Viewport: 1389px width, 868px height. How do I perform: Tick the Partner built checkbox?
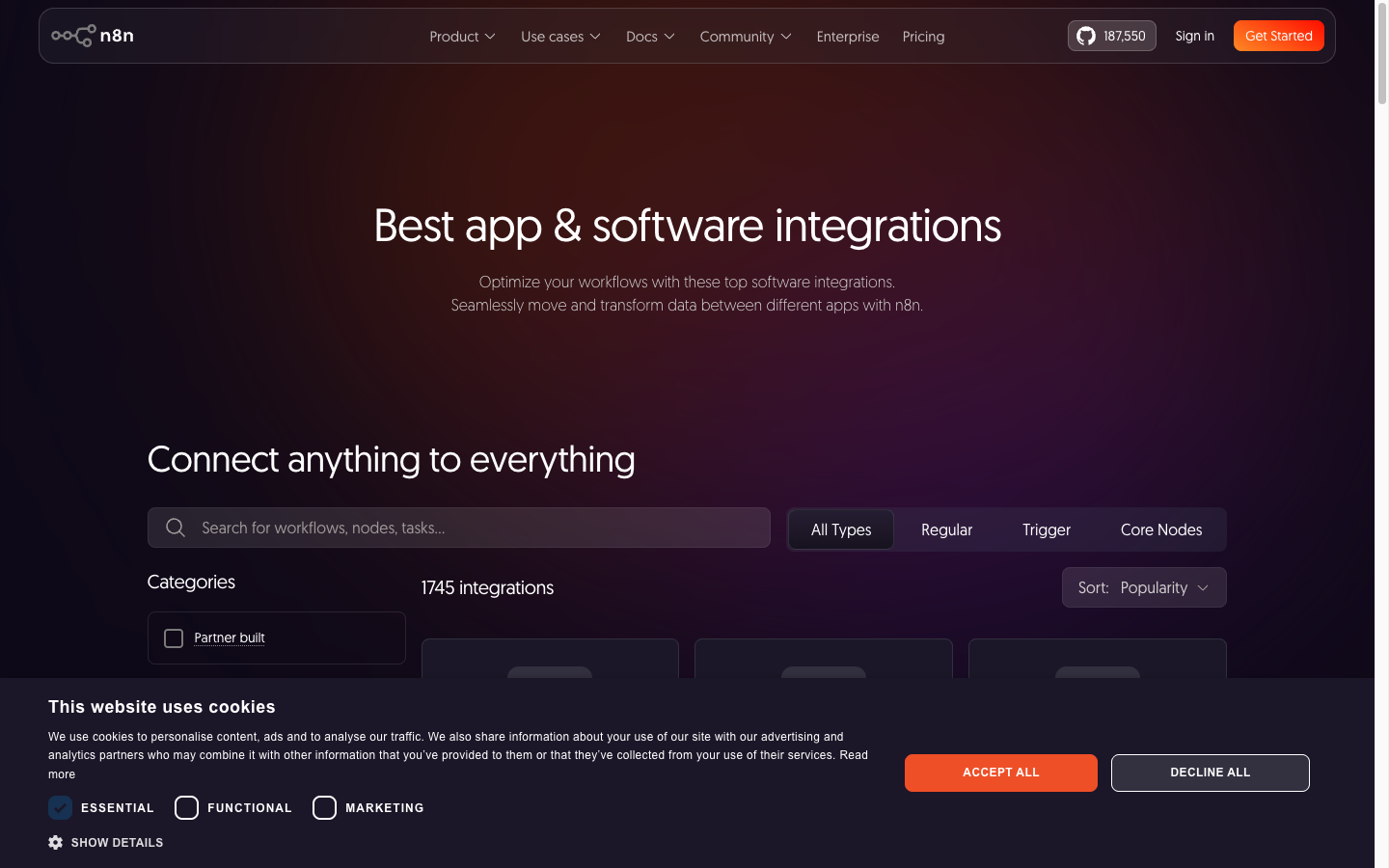coord(174,638)
